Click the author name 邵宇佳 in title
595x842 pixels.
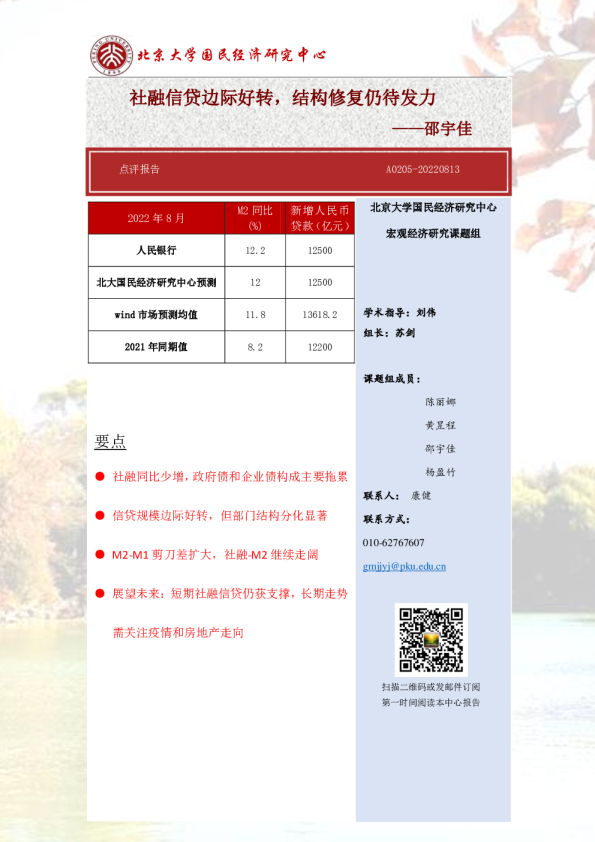pyautogui.click(x=448, y=129)
